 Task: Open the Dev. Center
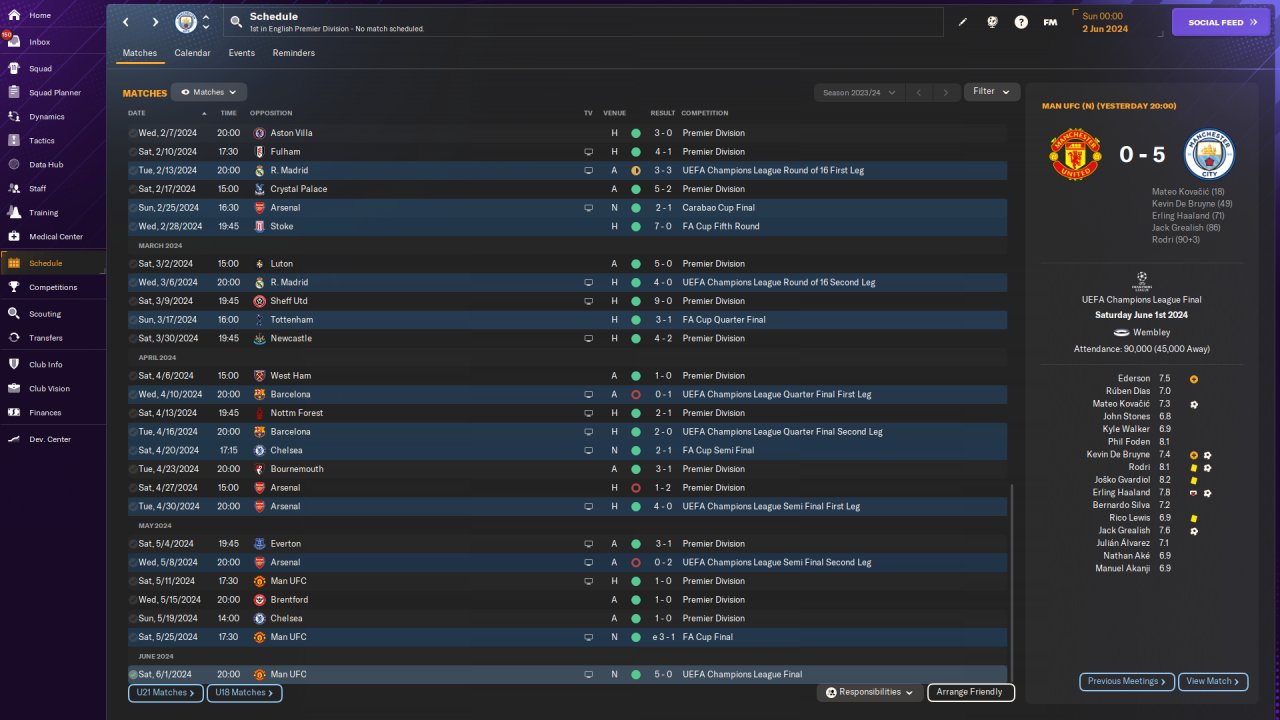52,439
